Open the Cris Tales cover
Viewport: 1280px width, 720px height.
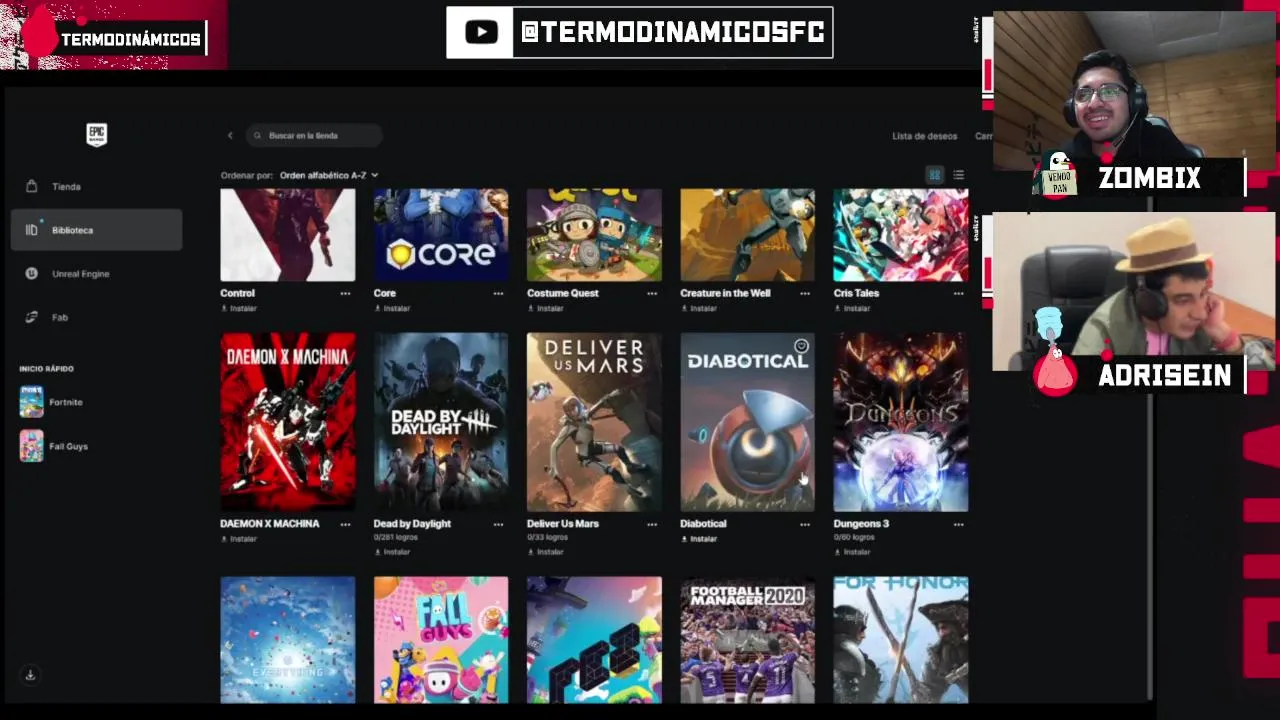901,235
